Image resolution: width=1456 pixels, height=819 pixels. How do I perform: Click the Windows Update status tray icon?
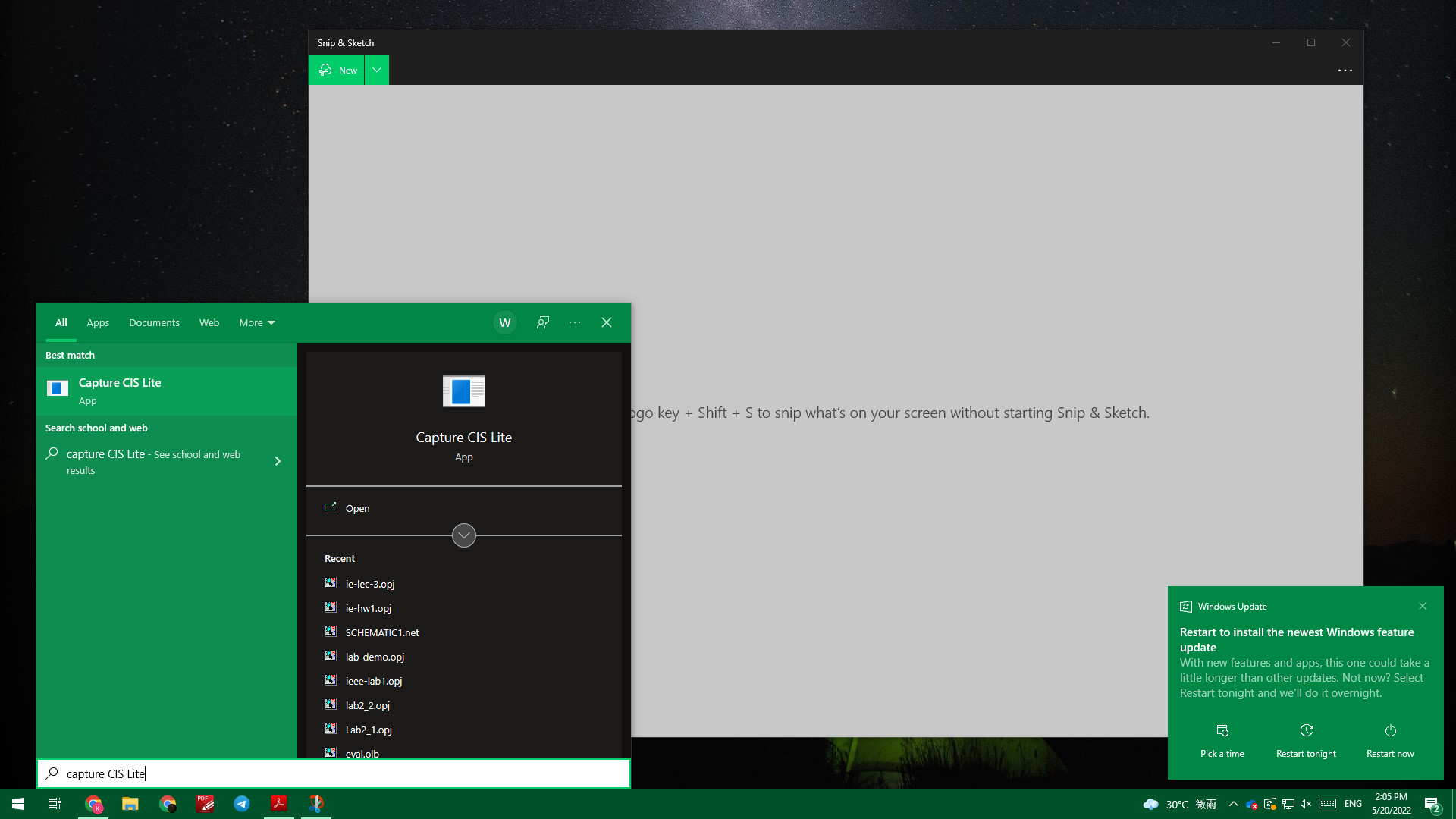[x=1270, y=804]
